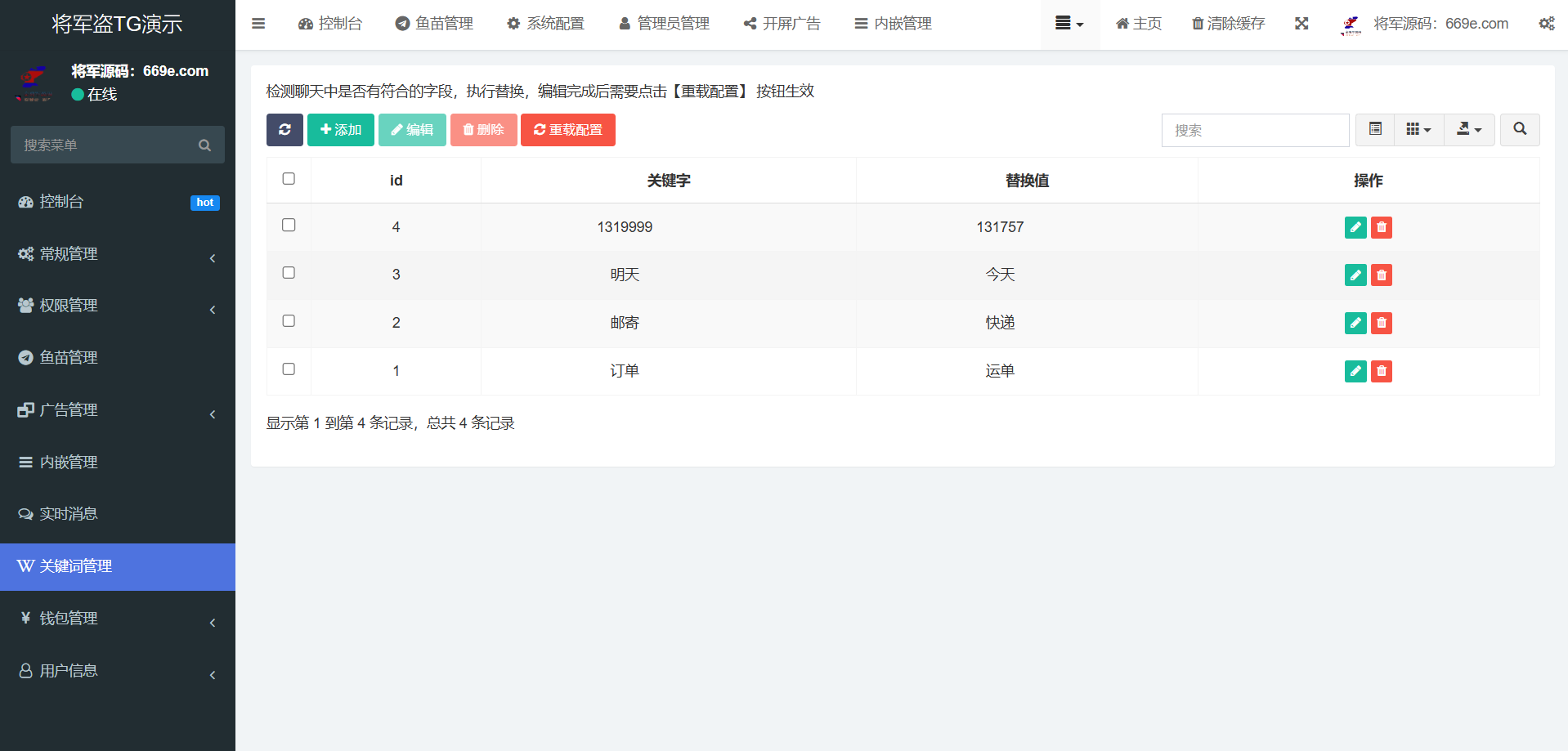This screenshot has width=1568, height=751.
Task: Expand 钱包管理 sidebar submenu
Action: coord(118,619)
